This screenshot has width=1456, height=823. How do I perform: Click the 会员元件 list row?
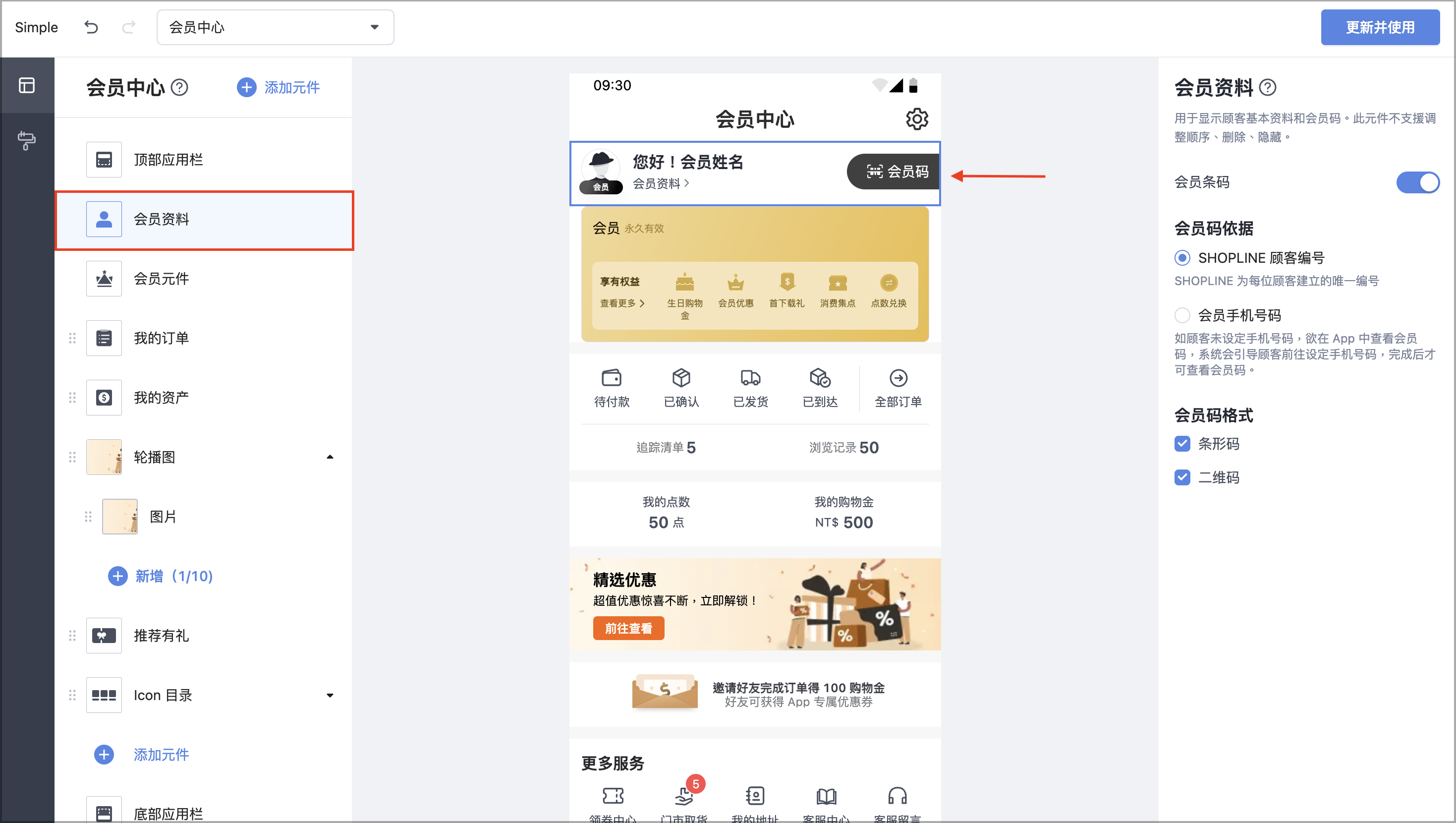point(205,279)
